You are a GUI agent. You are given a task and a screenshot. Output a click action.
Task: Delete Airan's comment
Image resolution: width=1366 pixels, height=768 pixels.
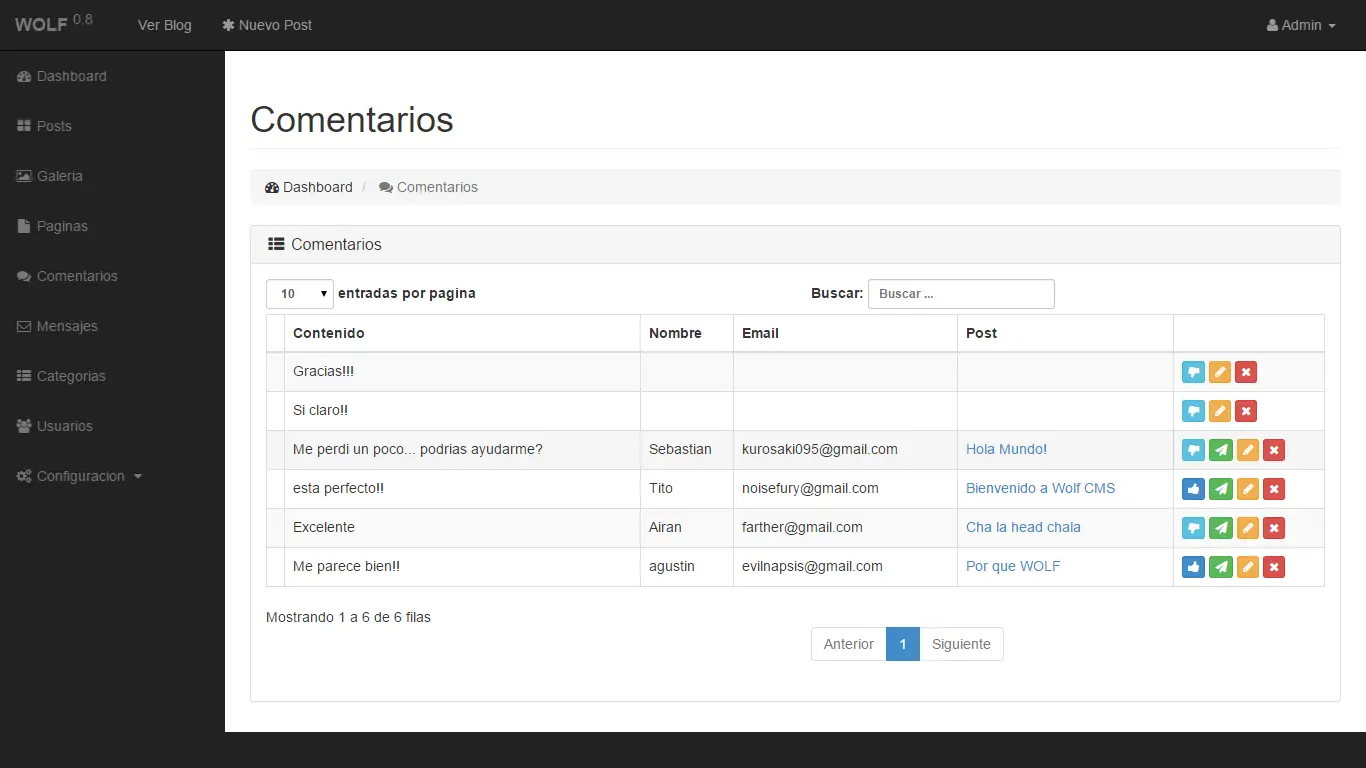coord(1274,528)
